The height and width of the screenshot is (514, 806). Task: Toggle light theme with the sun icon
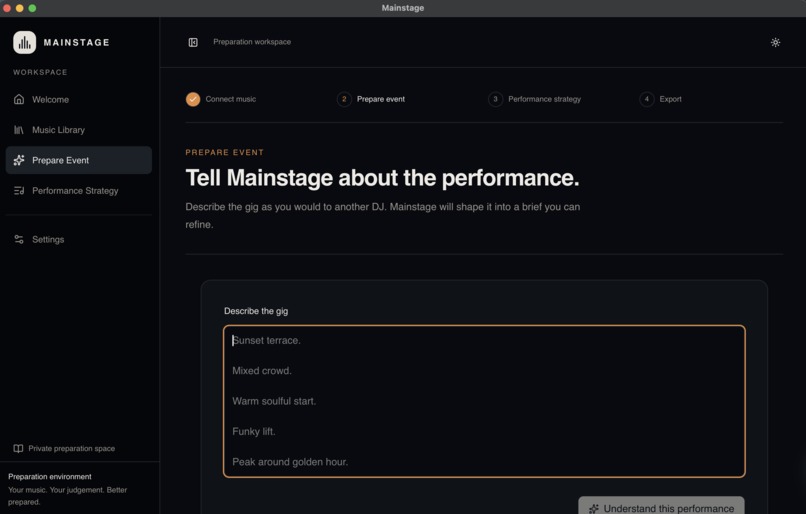775,42
